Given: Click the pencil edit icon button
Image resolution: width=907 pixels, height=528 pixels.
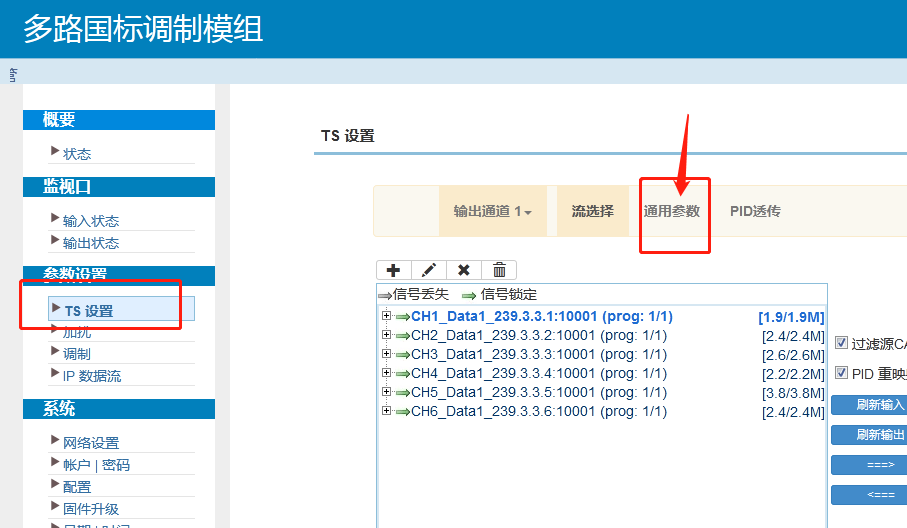Looking at the screenshot, I should pyautogui.click(x=429, y=270).
